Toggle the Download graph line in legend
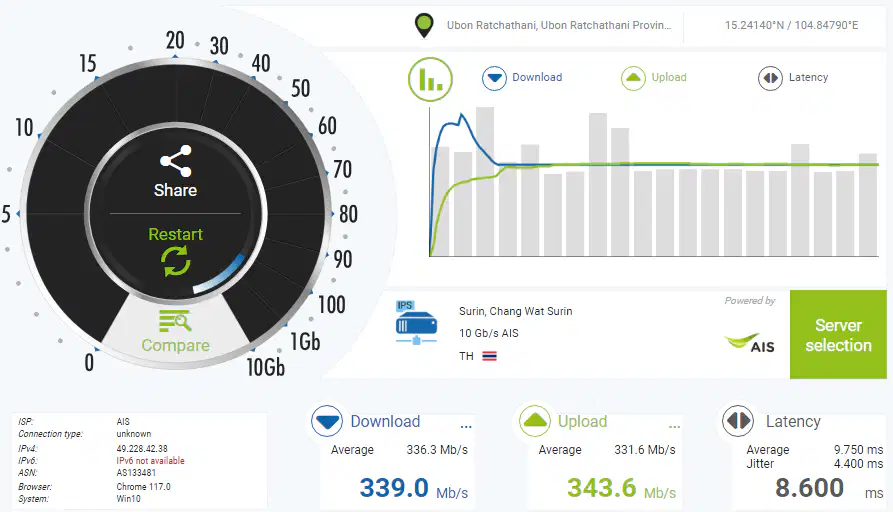 [522, 78]
